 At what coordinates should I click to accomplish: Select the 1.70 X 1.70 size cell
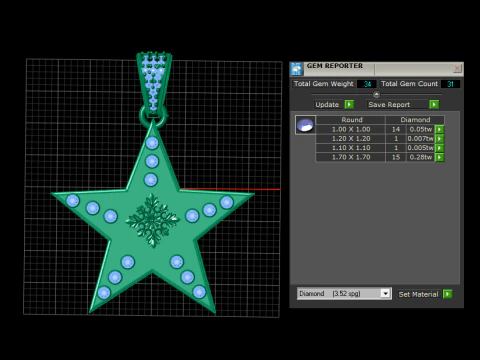[x=351, y=157]
